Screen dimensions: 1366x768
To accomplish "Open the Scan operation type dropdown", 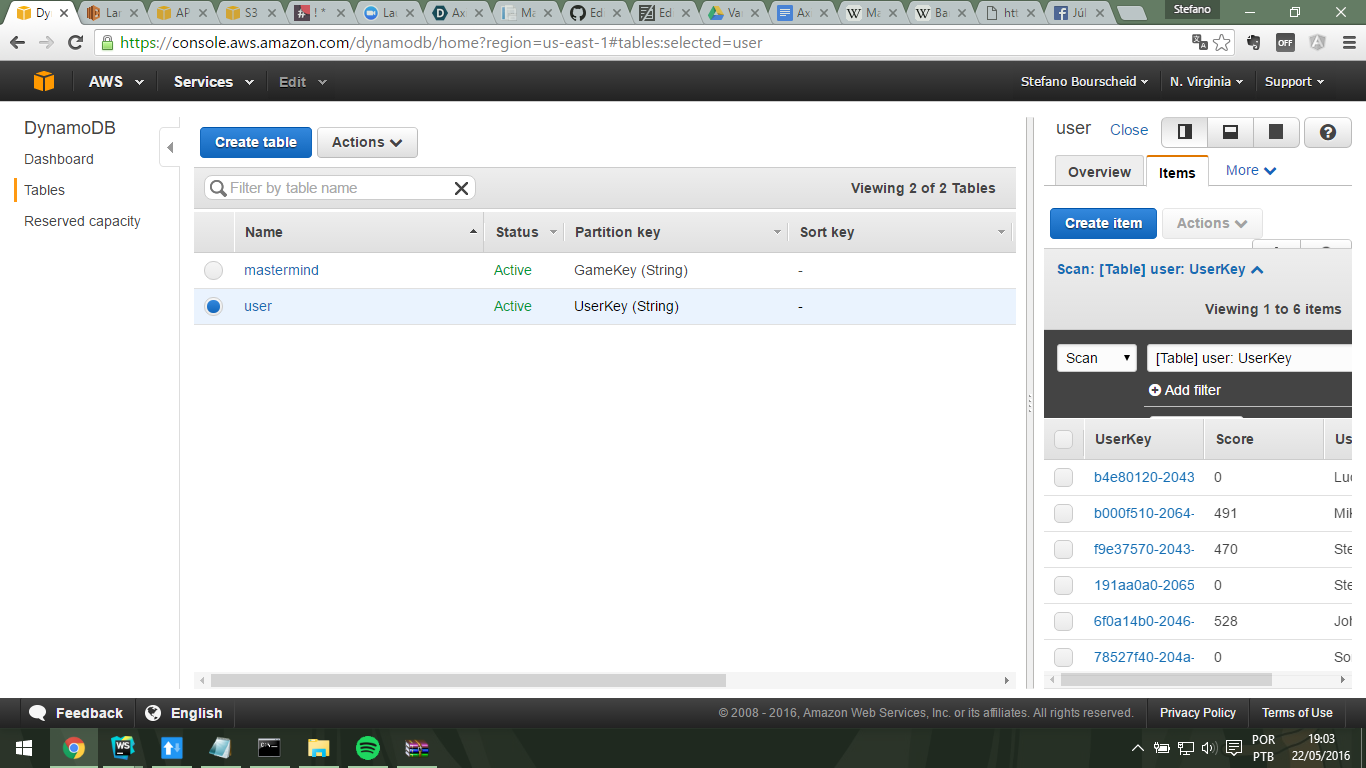I will pos(1097,358).
